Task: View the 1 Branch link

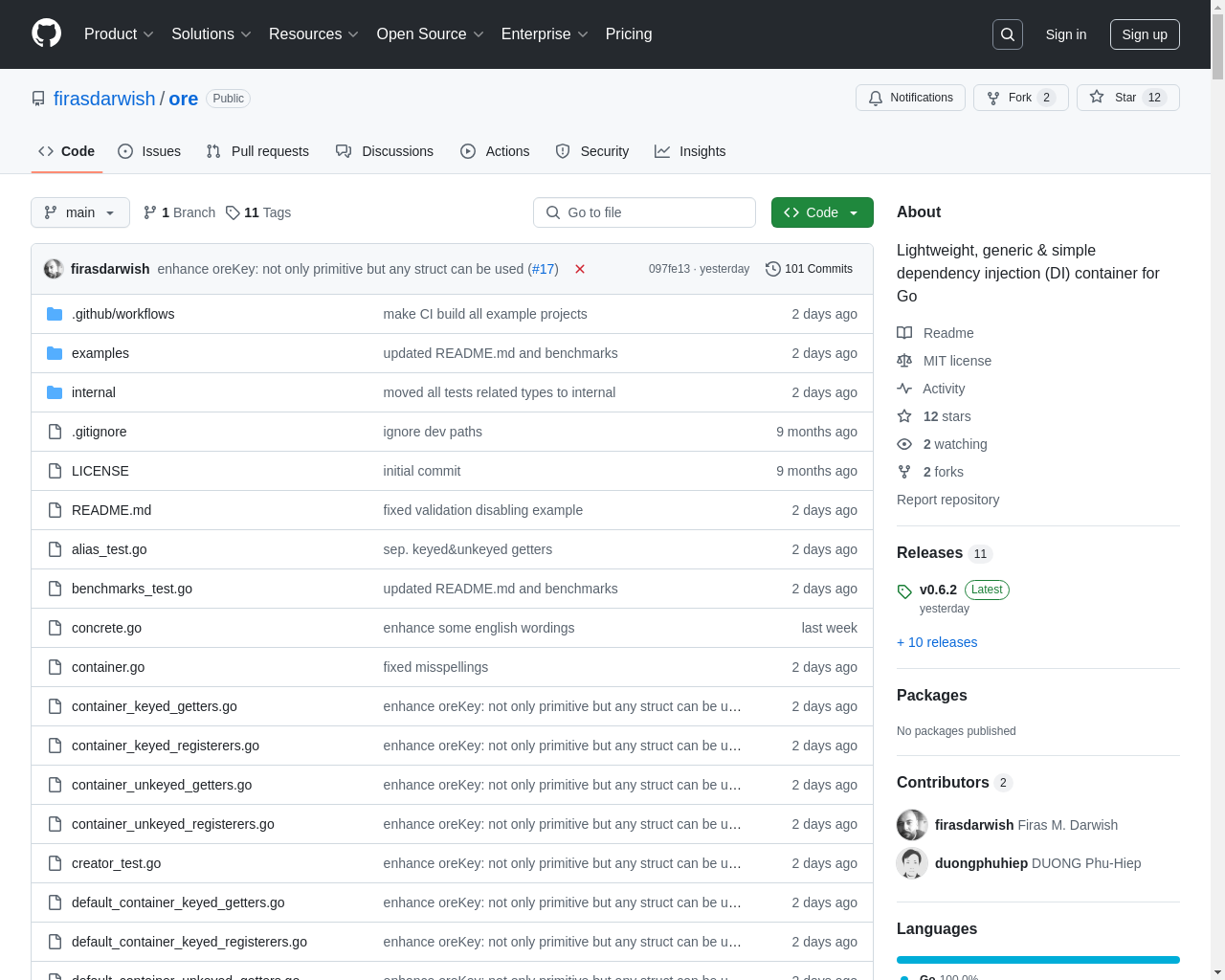Action: tap(179, 212)
